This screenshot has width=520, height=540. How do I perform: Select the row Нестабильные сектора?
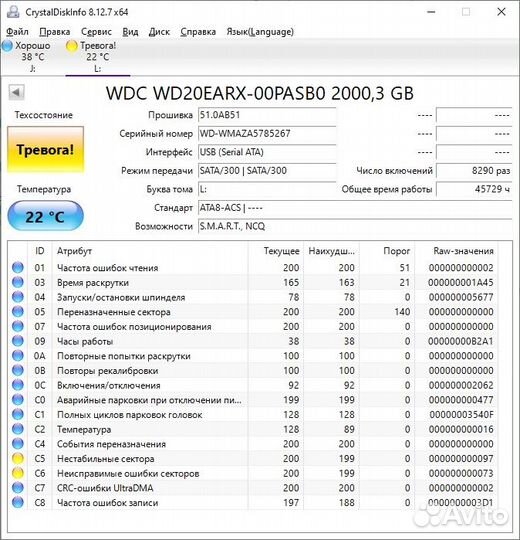[253, 458]
